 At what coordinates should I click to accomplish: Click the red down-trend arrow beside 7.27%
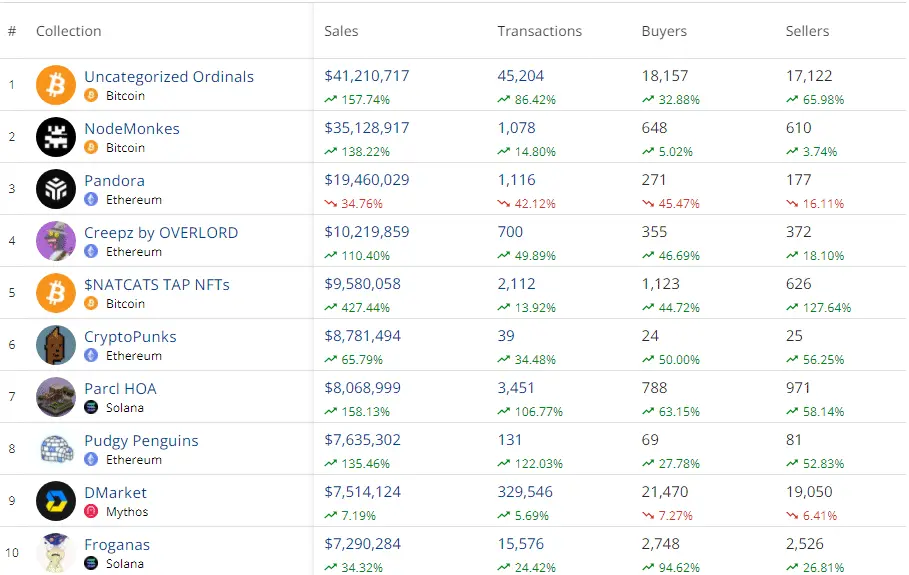648,515
